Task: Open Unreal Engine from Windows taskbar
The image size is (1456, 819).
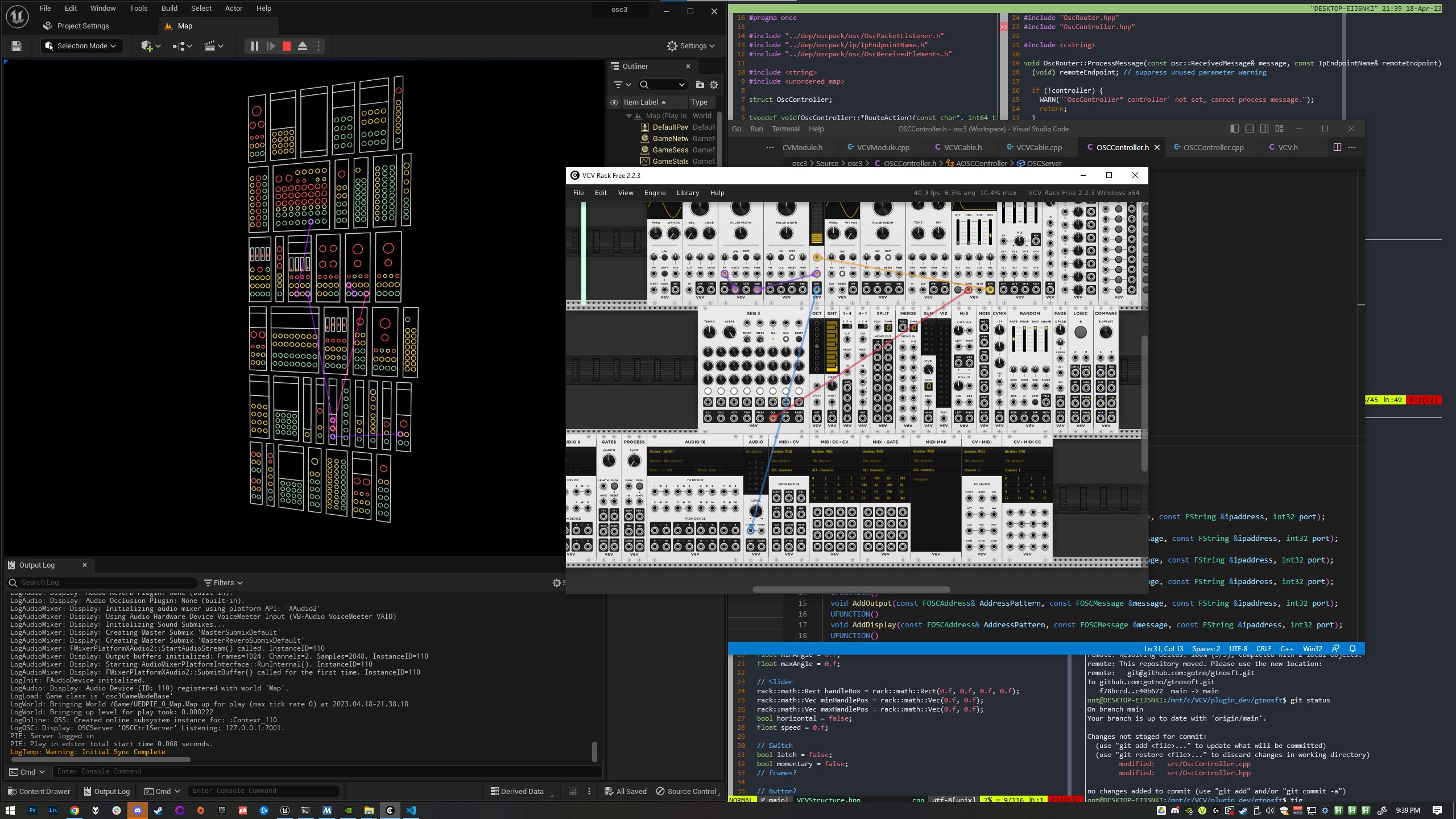Action: pyautogui.click(x=285, y=810)
